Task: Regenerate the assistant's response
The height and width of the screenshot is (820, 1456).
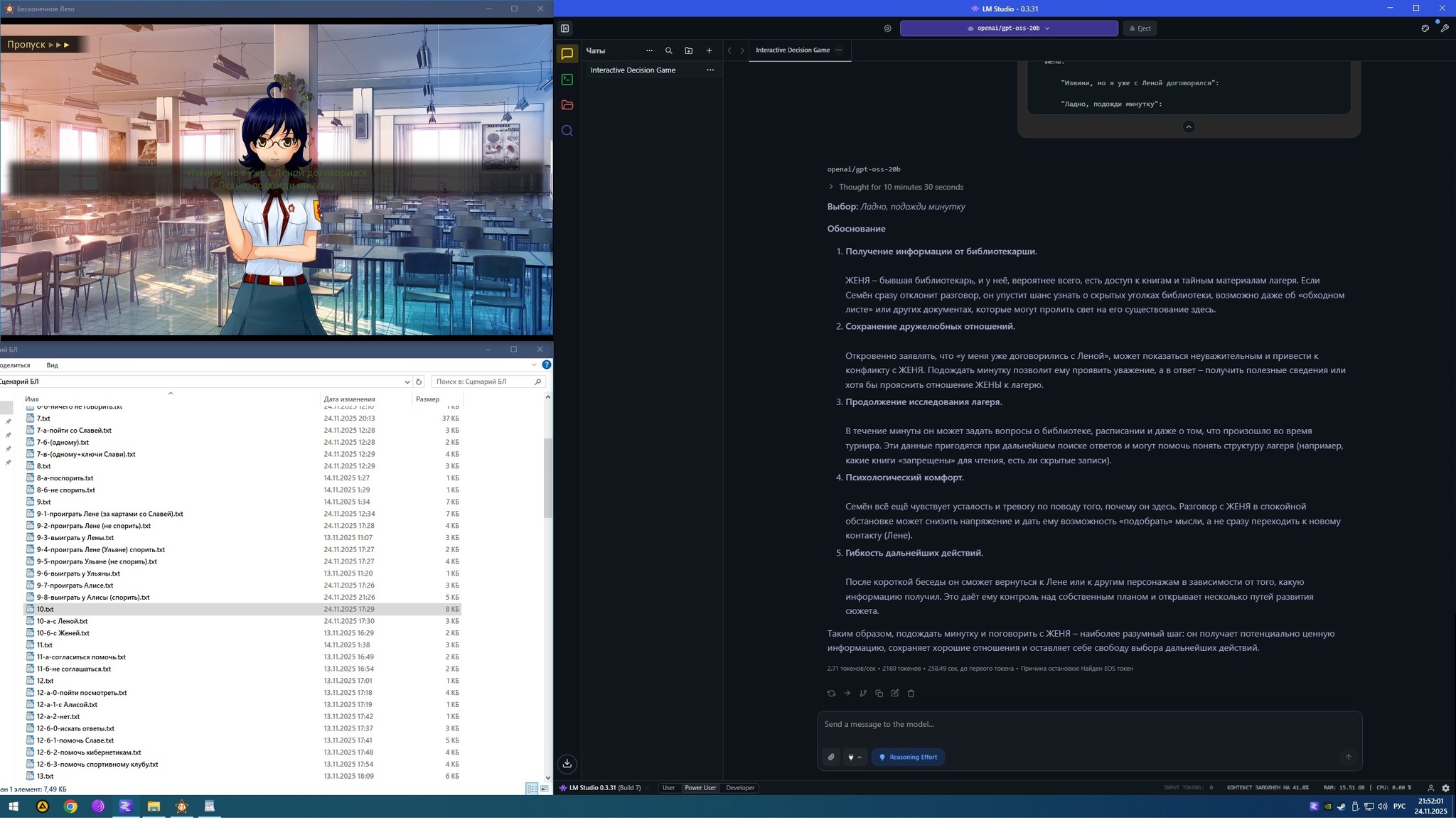Action: tap(831, 693)
